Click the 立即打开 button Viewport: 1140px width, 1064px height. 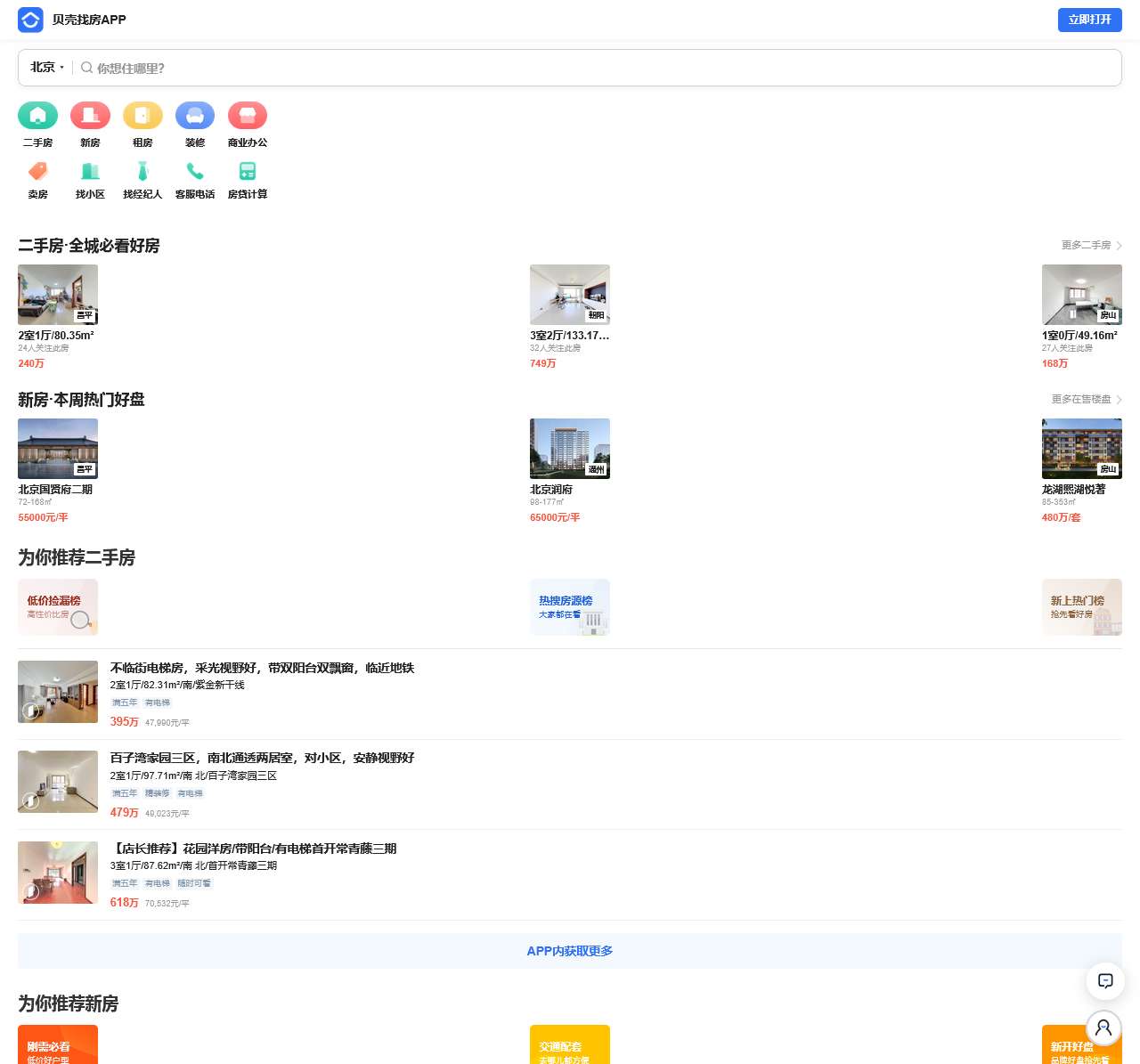click(1089, 20)
